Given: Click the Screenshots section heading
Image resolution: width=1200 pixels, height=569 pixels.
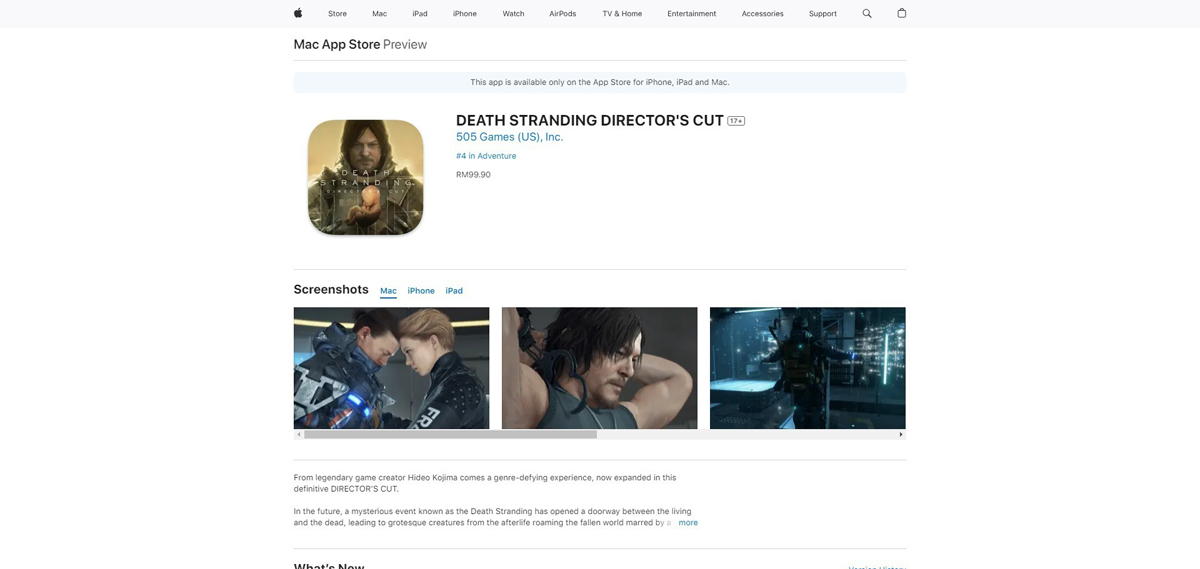Looking at the screenshot, I should [x=331, y=289].
